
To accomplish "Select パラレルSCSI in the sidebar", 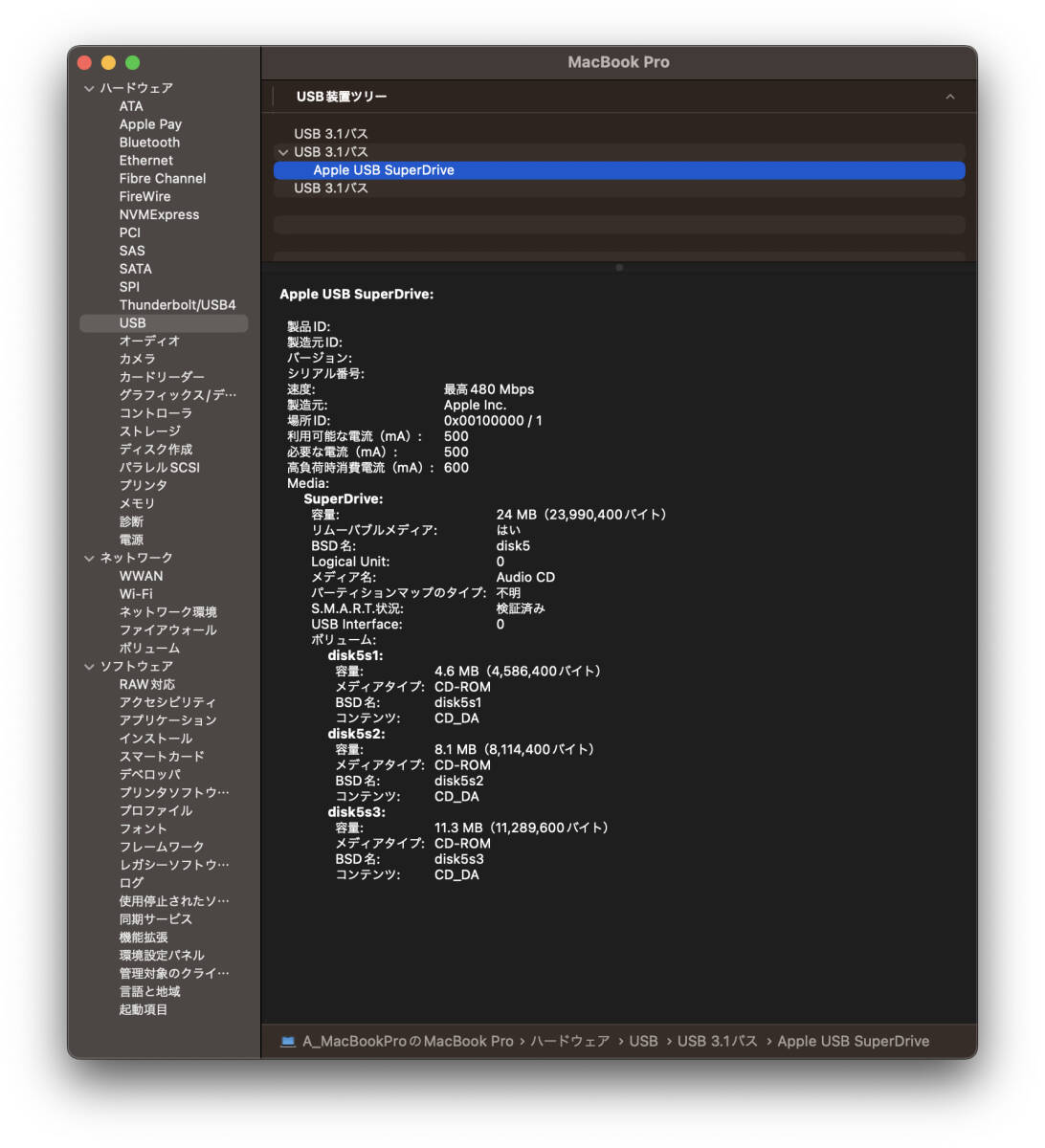I will coord(160,468).
